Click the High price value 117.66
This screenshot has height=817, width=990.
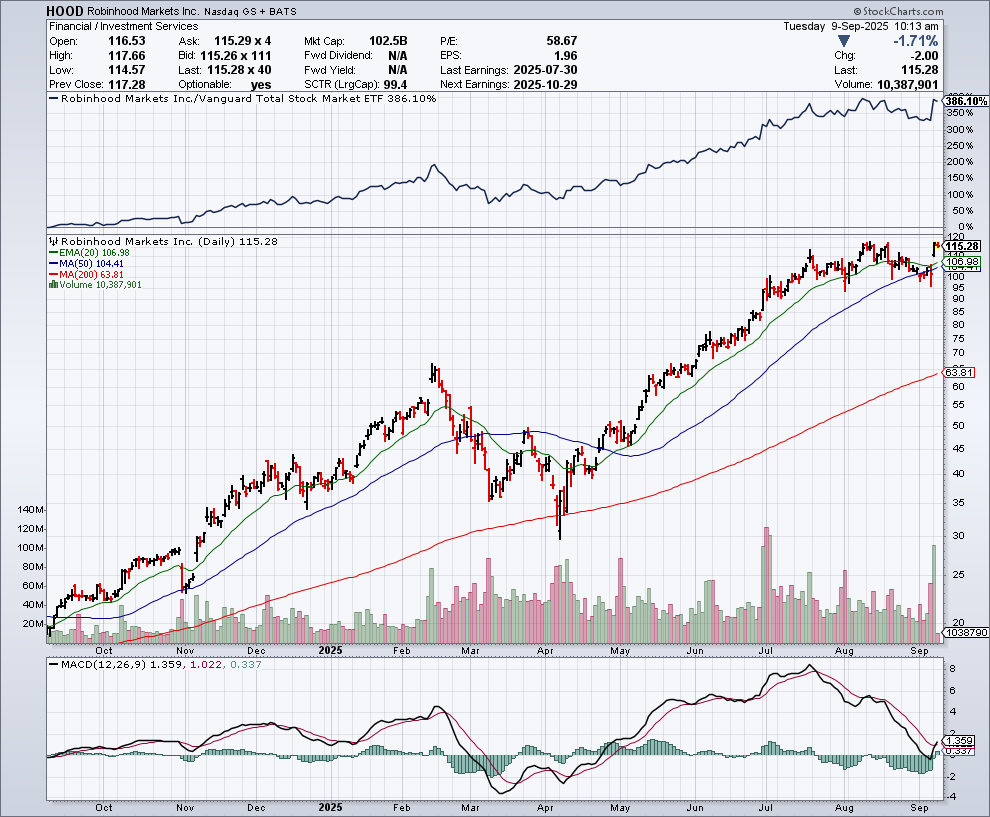[126, 55]
